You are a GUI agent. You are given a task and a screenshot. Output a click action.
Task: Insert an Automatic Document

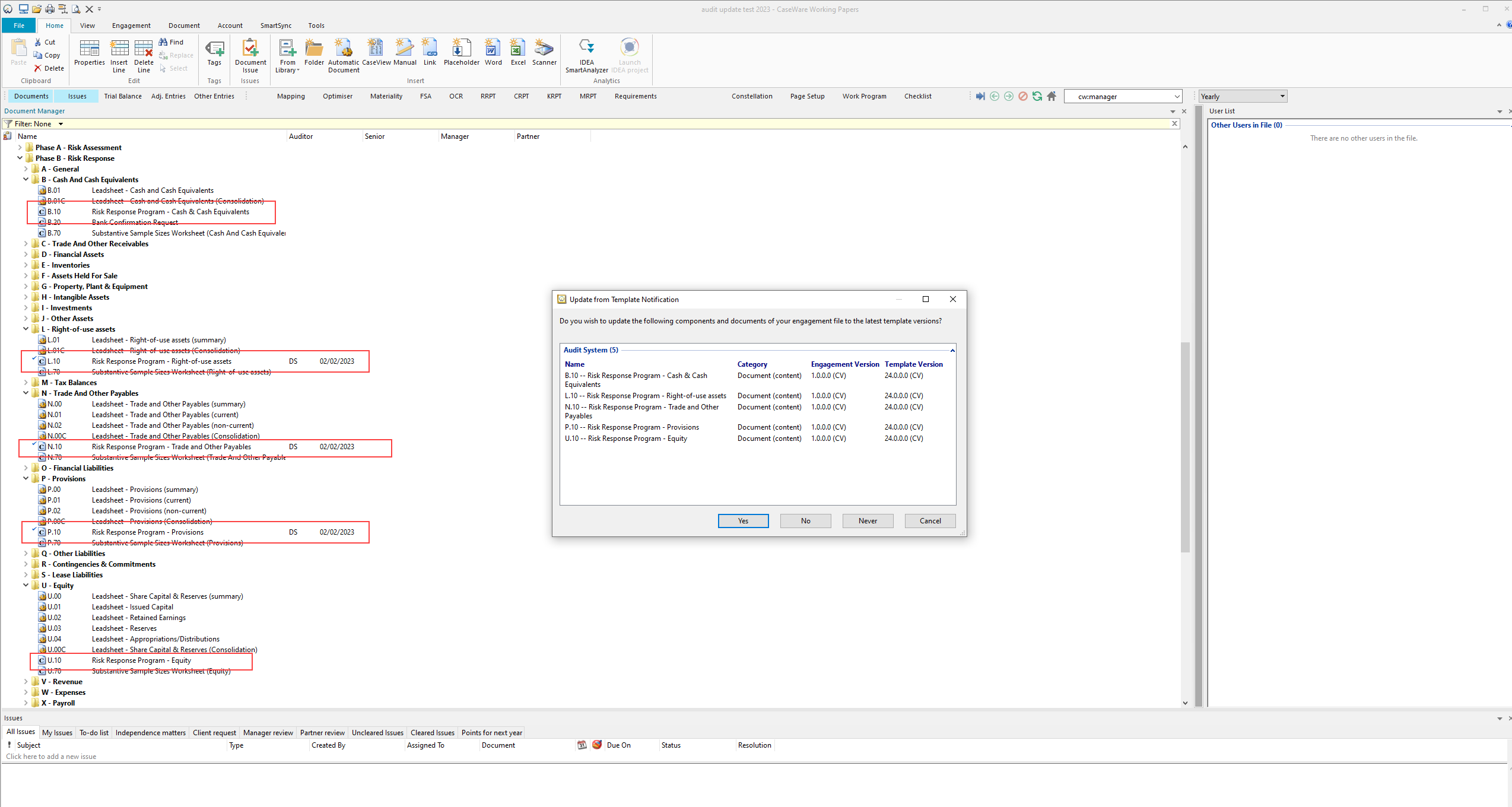(x=344, y=56)
